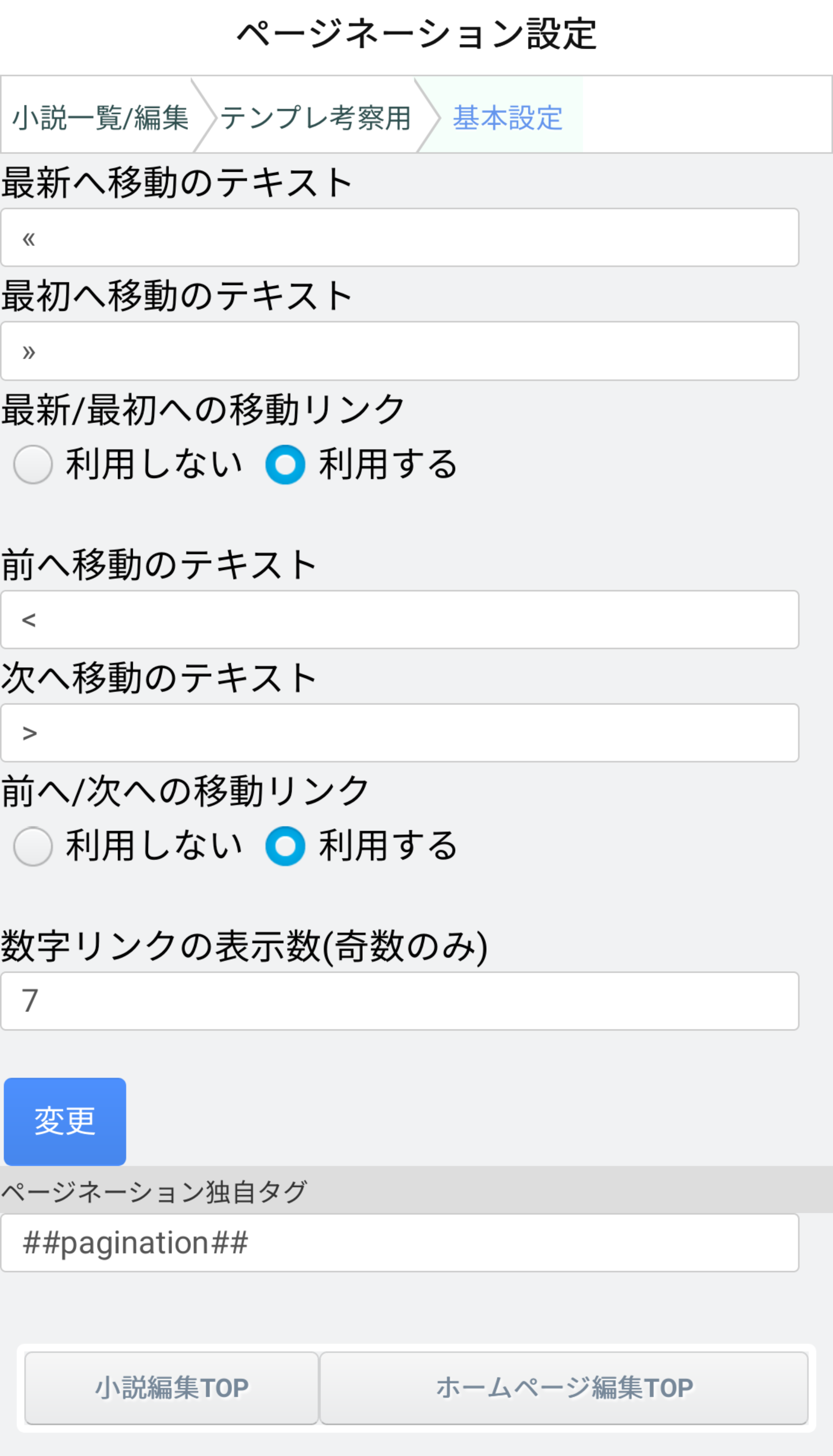Select 利用する for 前へ/次への移動リンク

pos(285,847)
